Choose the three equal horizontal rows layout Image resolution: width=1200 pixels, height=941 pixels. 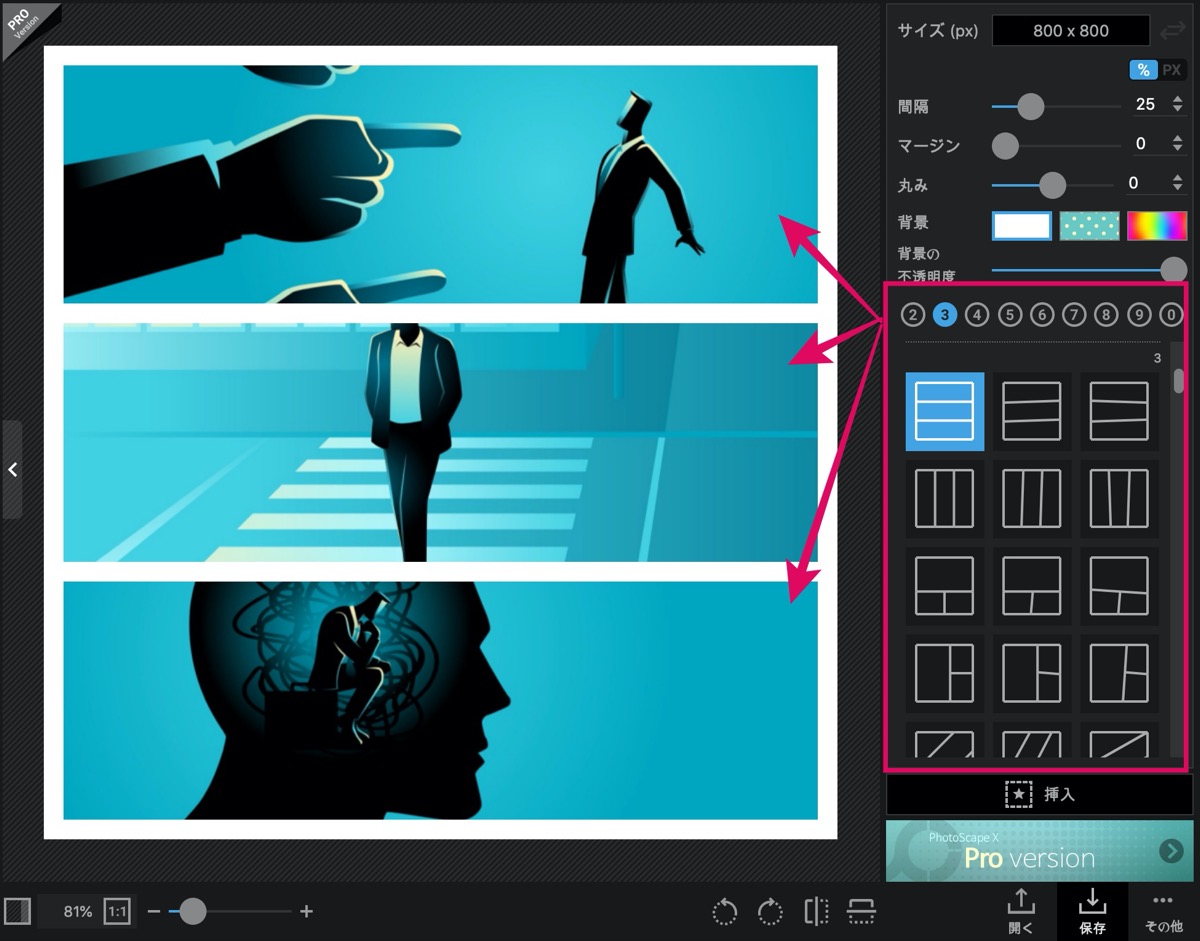(x=944, y=411)
